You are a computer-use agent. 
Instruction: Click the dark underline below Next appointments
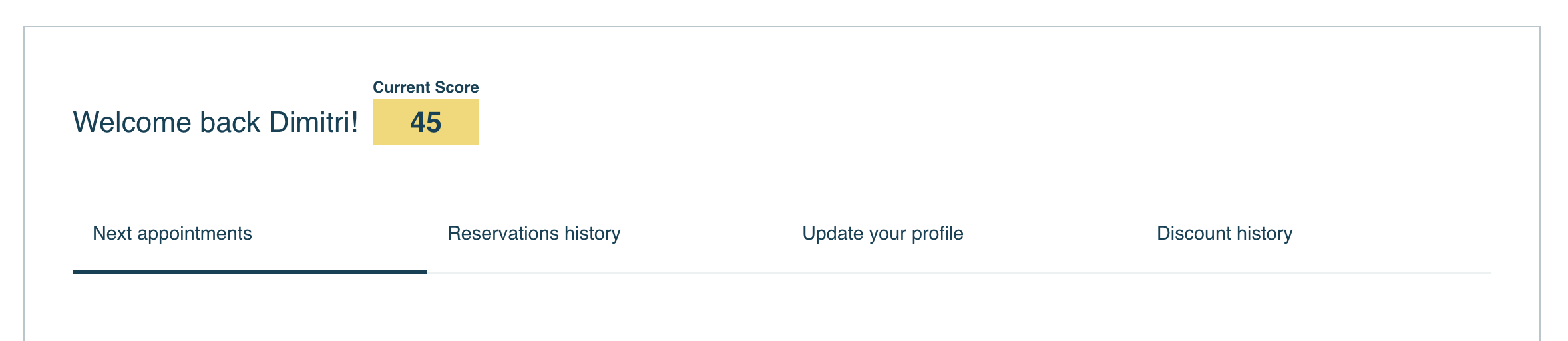(x=250, y=271)
